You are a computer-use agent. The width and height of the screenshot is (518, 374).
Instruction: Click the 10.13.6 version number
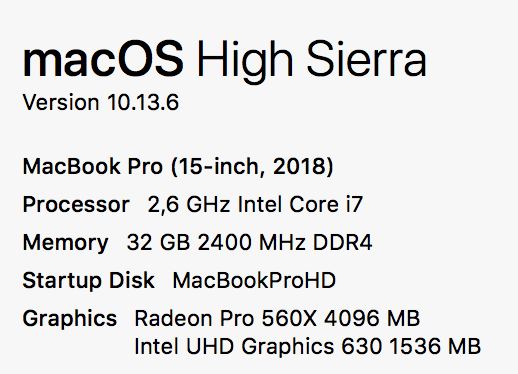[143, 102]
